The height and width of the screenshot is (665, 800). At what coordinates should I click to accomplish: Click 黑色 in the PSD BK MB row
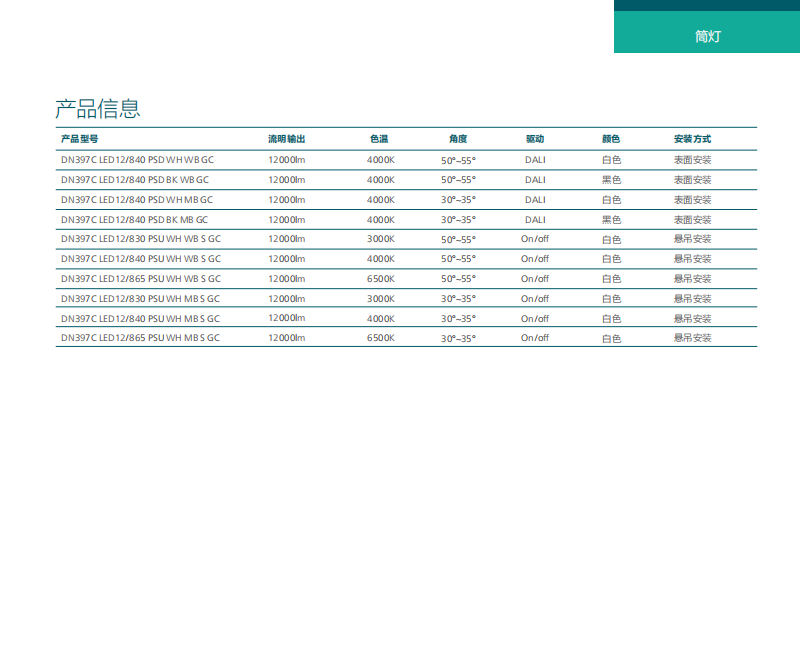coord(611,219)
